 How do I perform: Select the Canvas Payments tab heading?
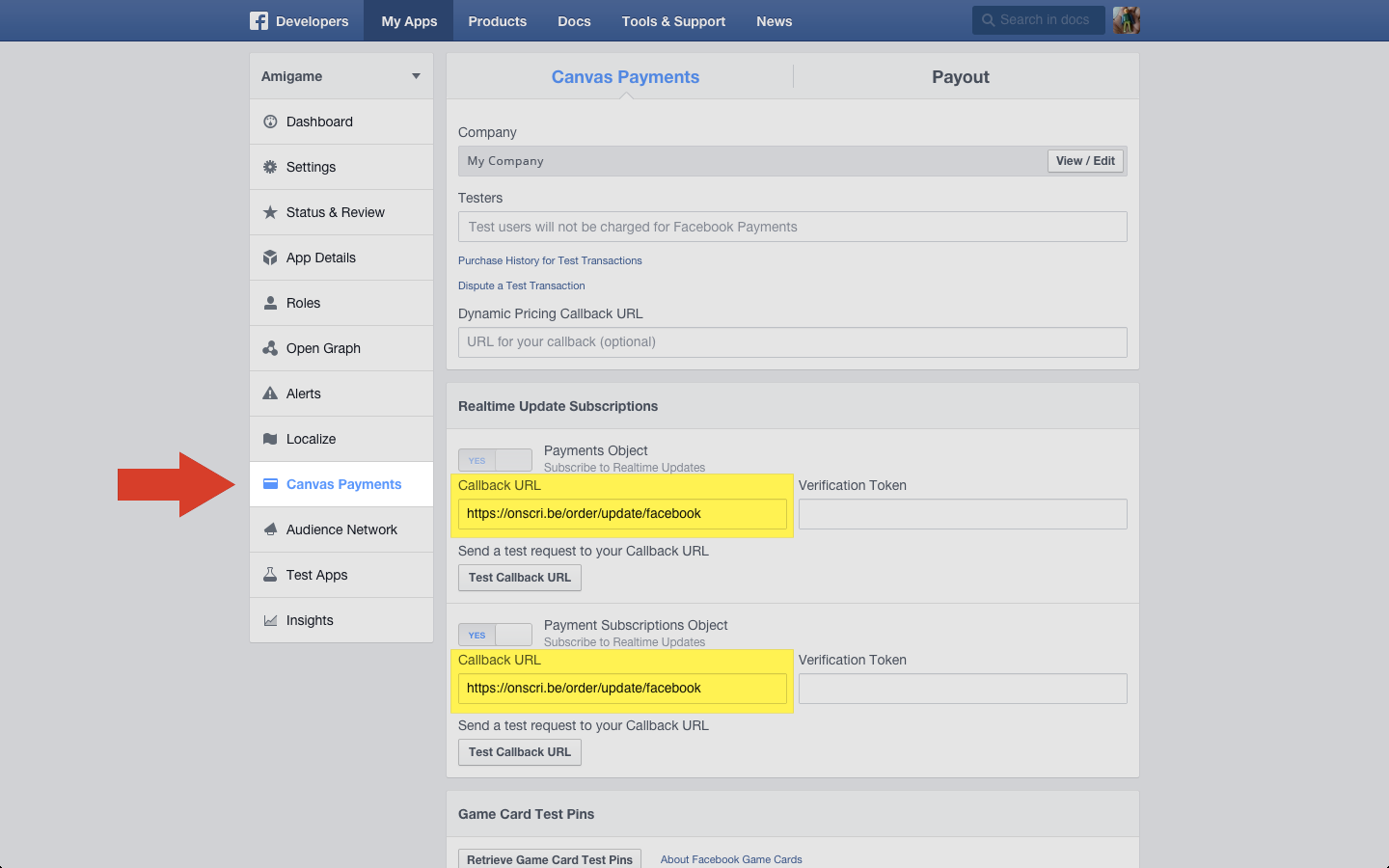pyautogui.click(x=625, y=77)
